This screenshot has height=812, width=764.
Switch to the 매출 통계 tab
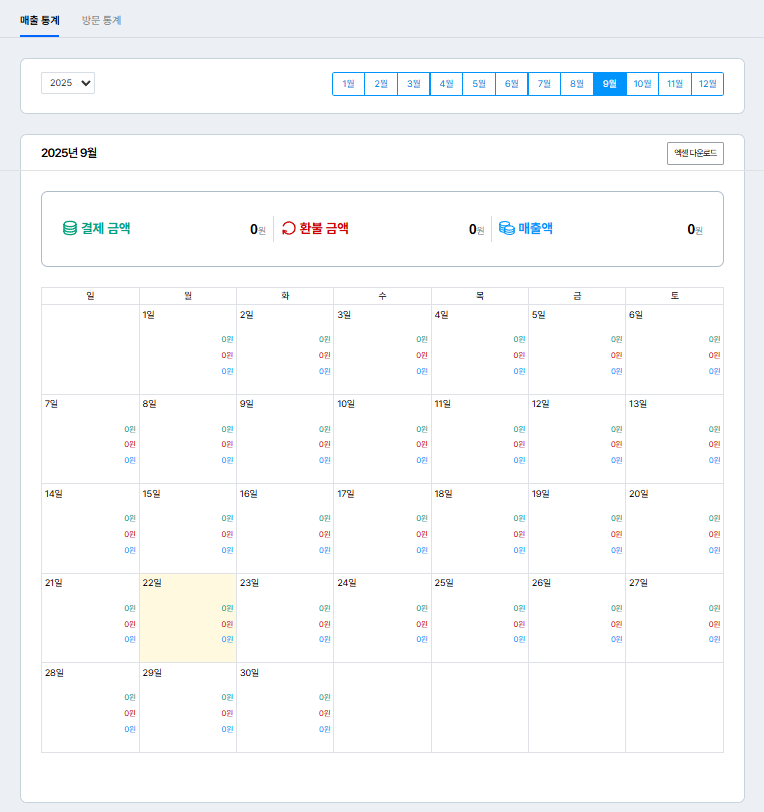[40, 20]
